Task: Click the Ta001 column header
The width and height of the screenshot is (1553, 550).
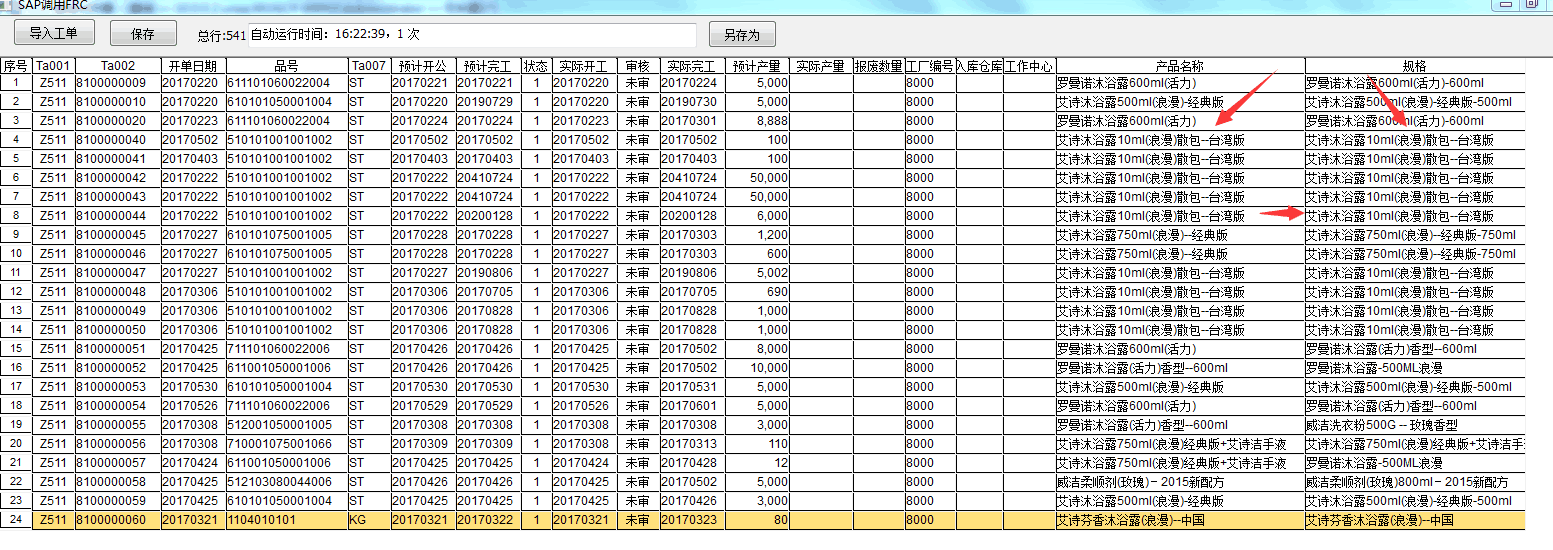Action: (x=54, y=66)
